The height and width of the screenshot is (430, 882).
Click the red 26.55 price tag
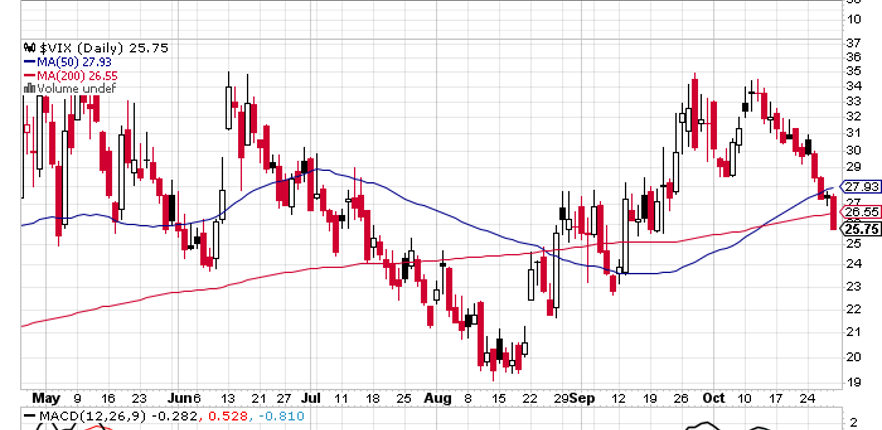pyautogui.click(x=861, y=212)
